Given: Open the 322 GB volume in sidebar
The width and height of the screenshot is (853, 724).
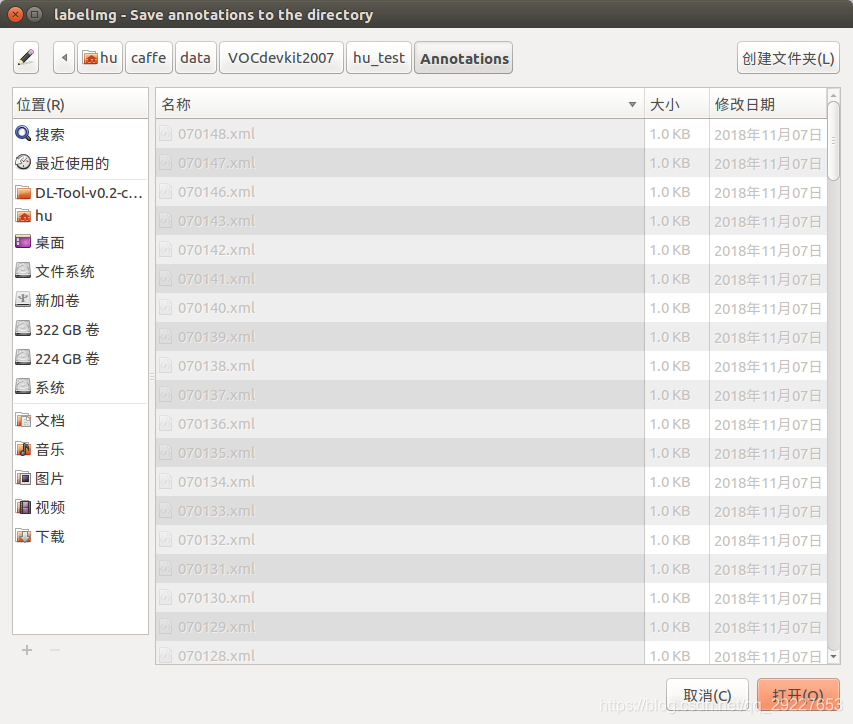Looking at the screenshot, I should tap(80, 329).
